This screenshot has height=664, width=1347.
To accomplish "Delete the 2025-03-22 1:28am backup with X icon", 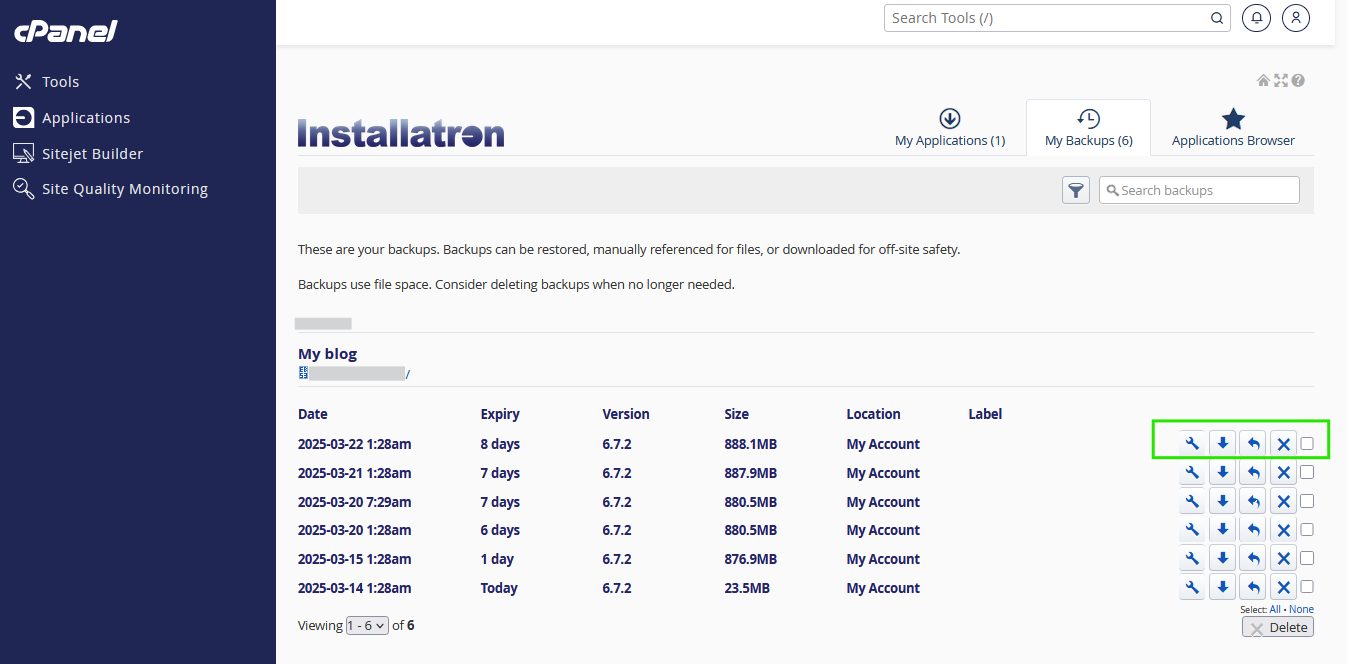I will click(1284, 444).
